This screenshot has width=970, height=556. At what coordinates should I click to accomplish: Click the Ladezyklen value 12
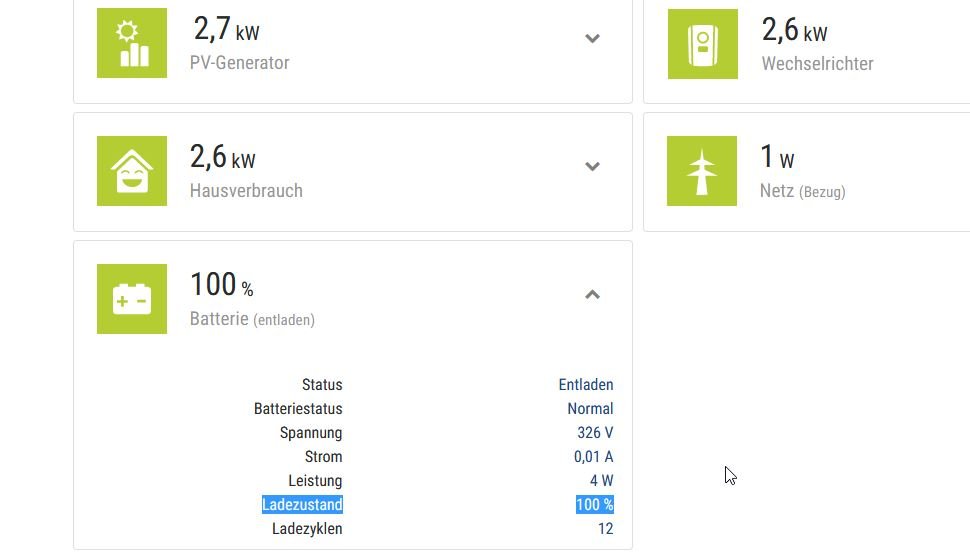(x=605, y=529)
